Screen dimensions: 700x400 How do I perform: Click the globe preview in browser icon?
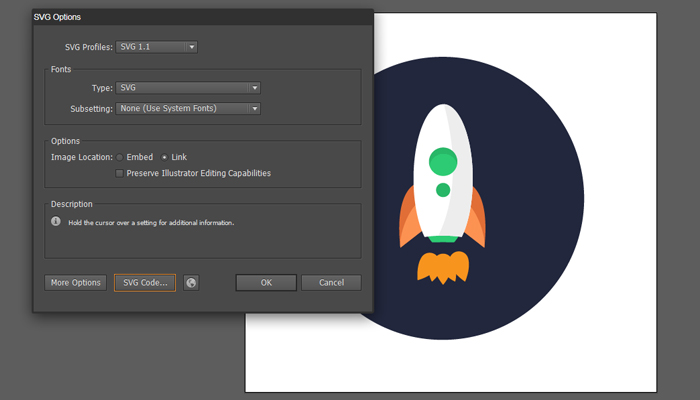[191, 283]
